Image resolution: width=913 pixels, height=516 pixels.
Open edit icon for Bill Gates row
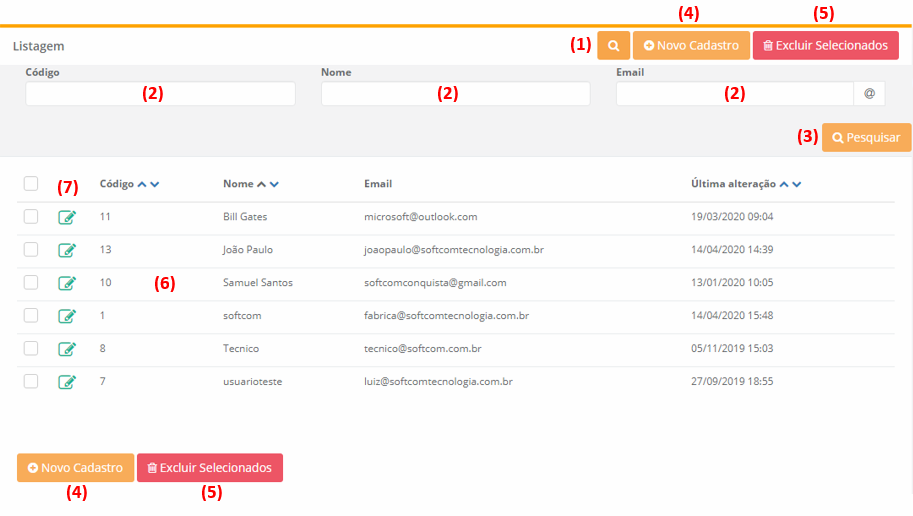(x=67, y=217)
